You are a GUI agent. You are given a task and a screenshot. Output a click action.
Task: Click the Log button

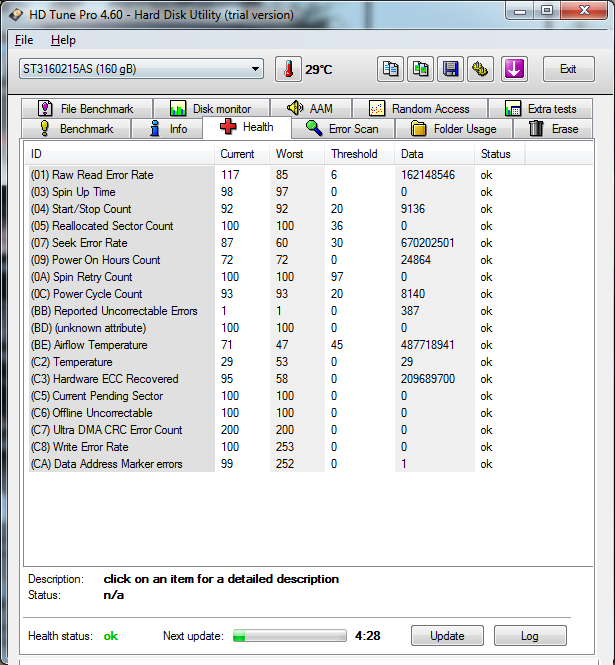(530, 636)
